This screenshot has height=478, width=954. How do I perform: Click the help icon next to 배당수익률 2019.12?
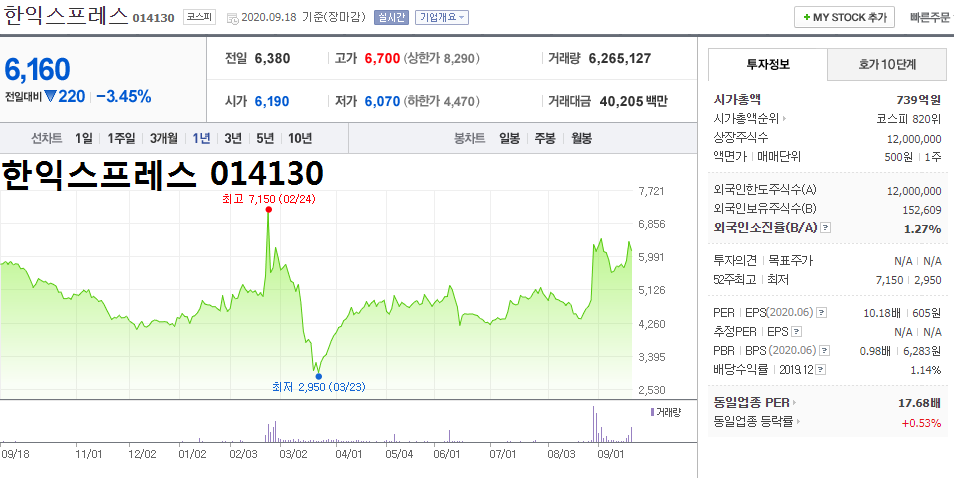click(x=821, y=370)
